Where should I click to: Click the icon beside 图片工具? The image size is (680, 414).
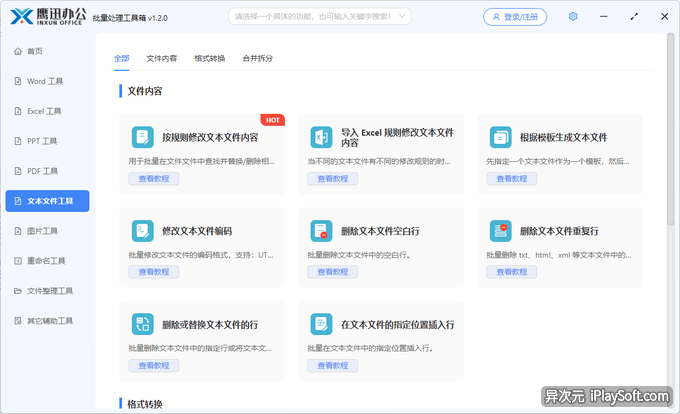click(x=18, y=231)
